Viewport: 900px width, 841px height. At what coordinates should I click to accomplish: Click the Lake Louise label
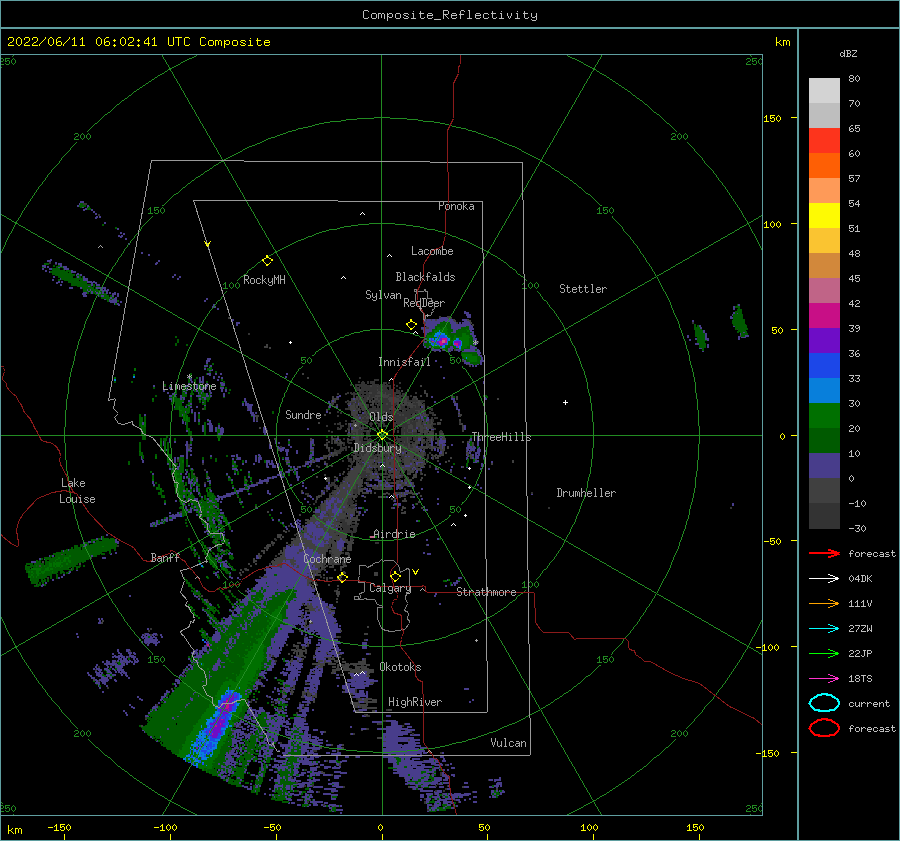tap(77, 491)
